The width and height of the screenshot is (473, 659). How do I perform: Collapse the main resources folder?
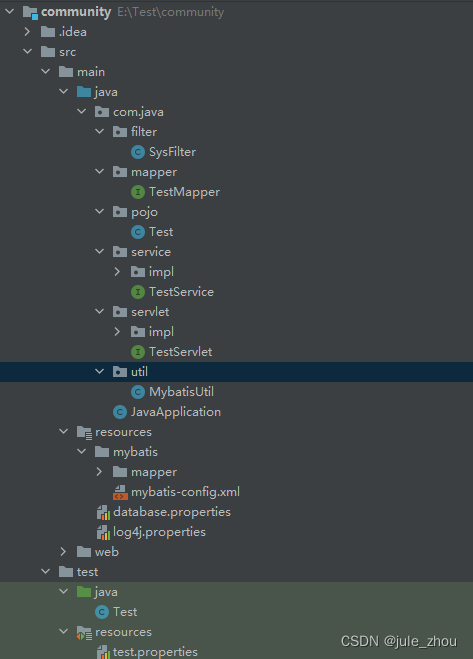coord(63,432)
